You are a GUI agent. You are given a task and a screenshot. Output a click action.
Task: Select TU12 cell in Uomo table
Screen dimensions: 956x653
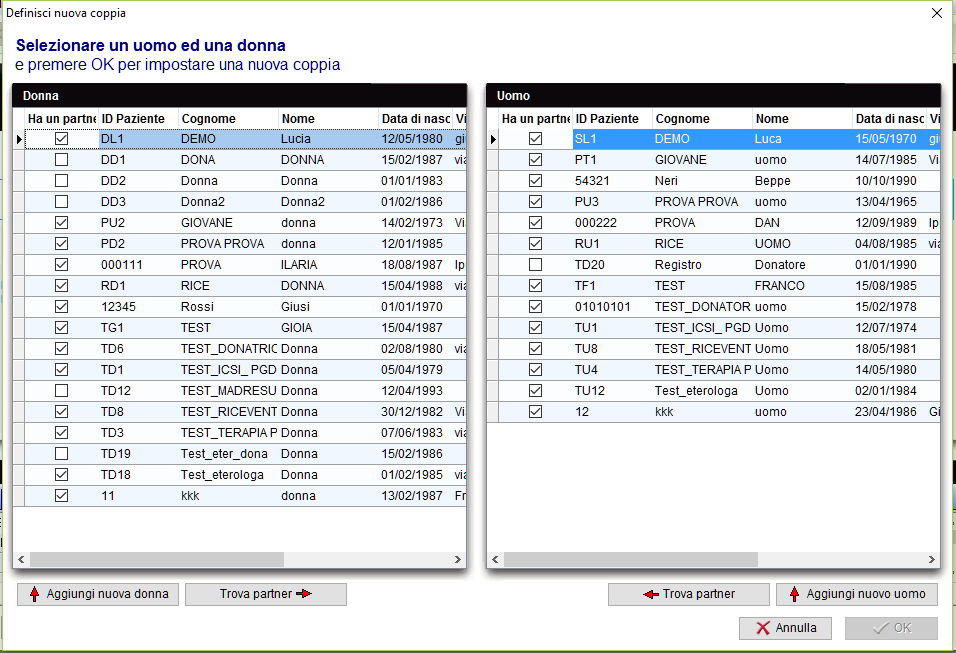click(612, 390)
